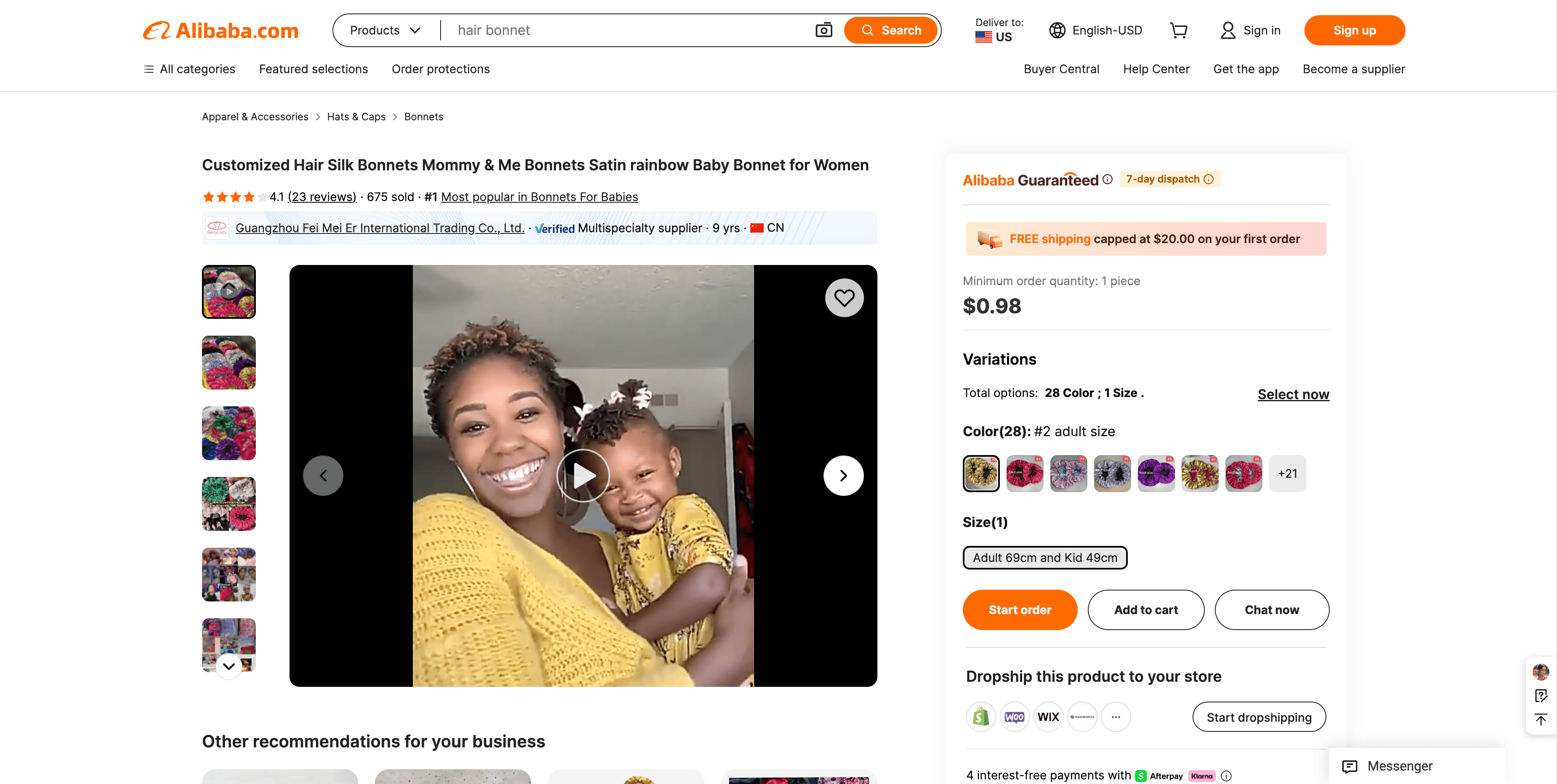Click the Shopify dropship icon

click(981, 717)
